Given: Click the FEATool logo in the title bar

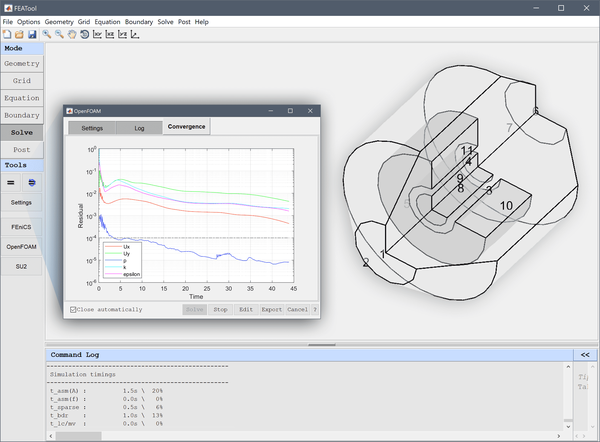Looking at the screenshot, I should [x=8, y=8].
